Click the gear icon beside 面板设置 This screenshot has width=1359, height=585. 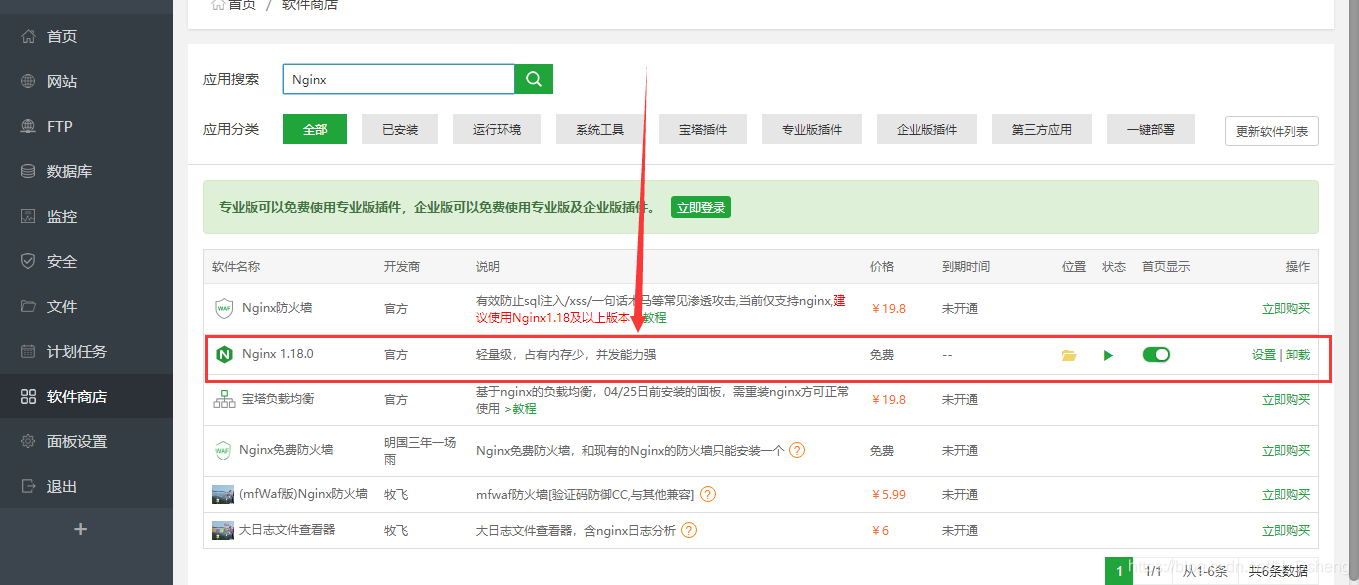28,442
